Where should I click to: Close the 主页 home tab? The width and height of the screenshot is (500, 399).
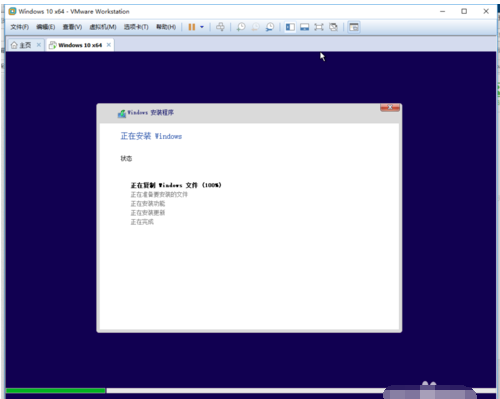click(x=39, y=45)
